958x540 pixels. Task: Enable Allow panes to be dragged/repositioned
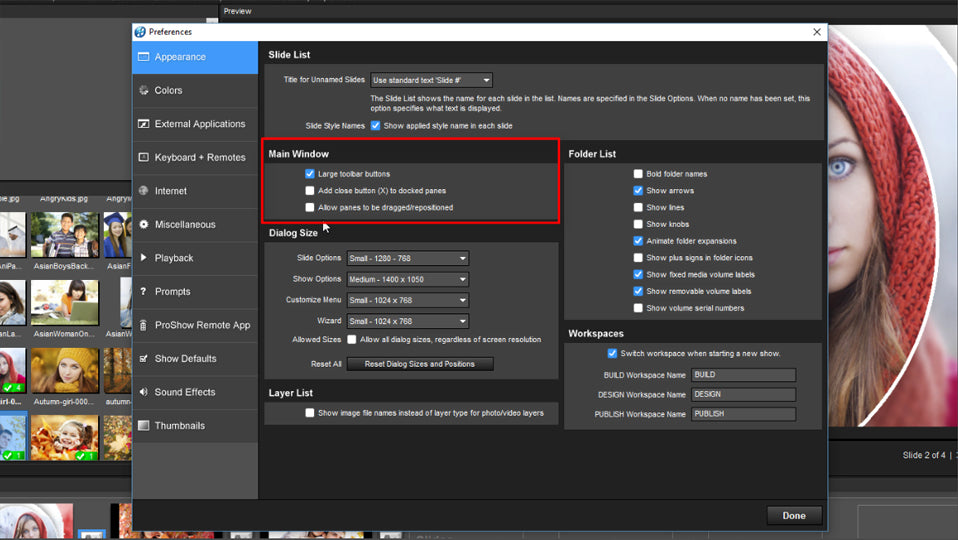pos(310,208)
